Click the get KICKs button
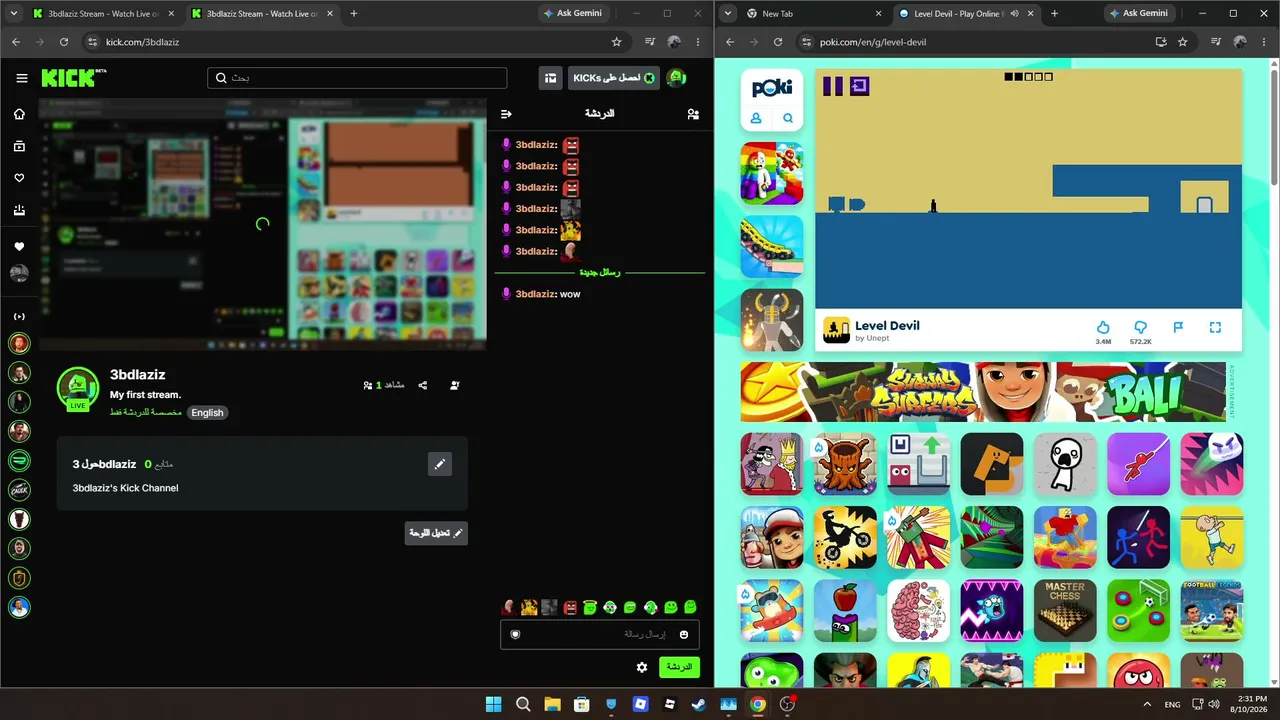The image size is (1280, 720). [614, 78]
